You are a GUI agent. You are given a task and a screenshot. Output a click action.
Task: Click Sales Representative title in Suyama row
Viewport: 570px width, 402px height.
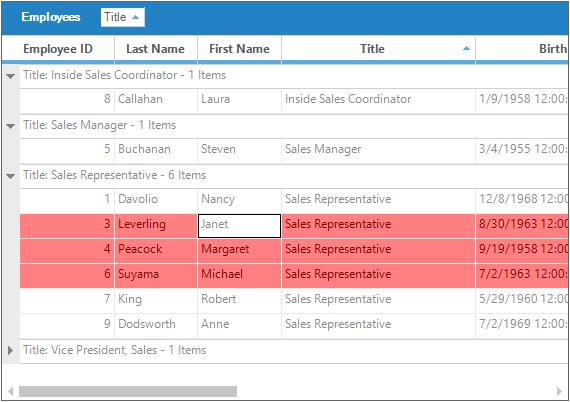click(378, 276)
